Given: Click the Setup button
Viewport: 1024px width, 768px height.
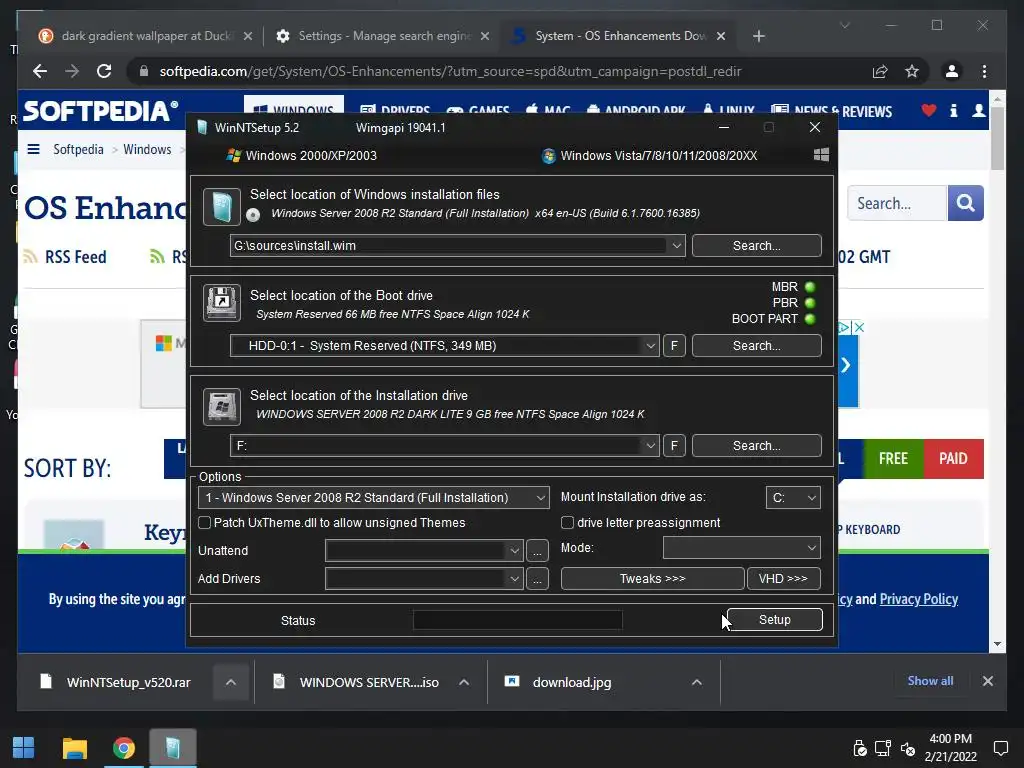Looking at the screenshot, I should pos(775,619).
